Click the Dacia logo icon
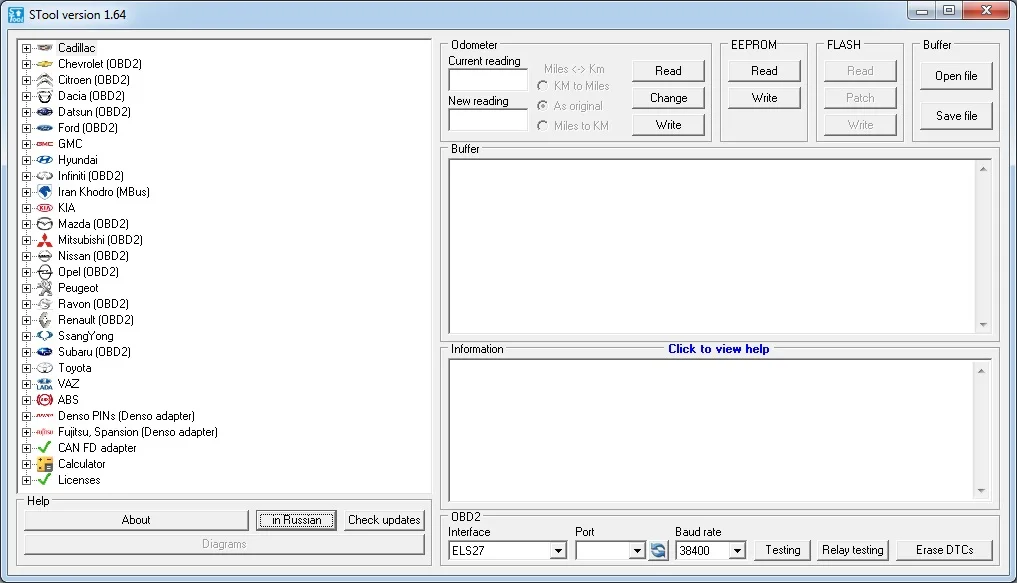This screenshot has height=583, width=1017. [44, 96]
